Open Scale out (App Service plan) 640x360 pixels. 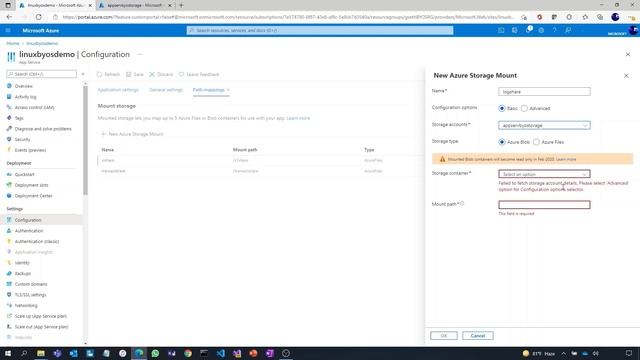click(42, 327)
